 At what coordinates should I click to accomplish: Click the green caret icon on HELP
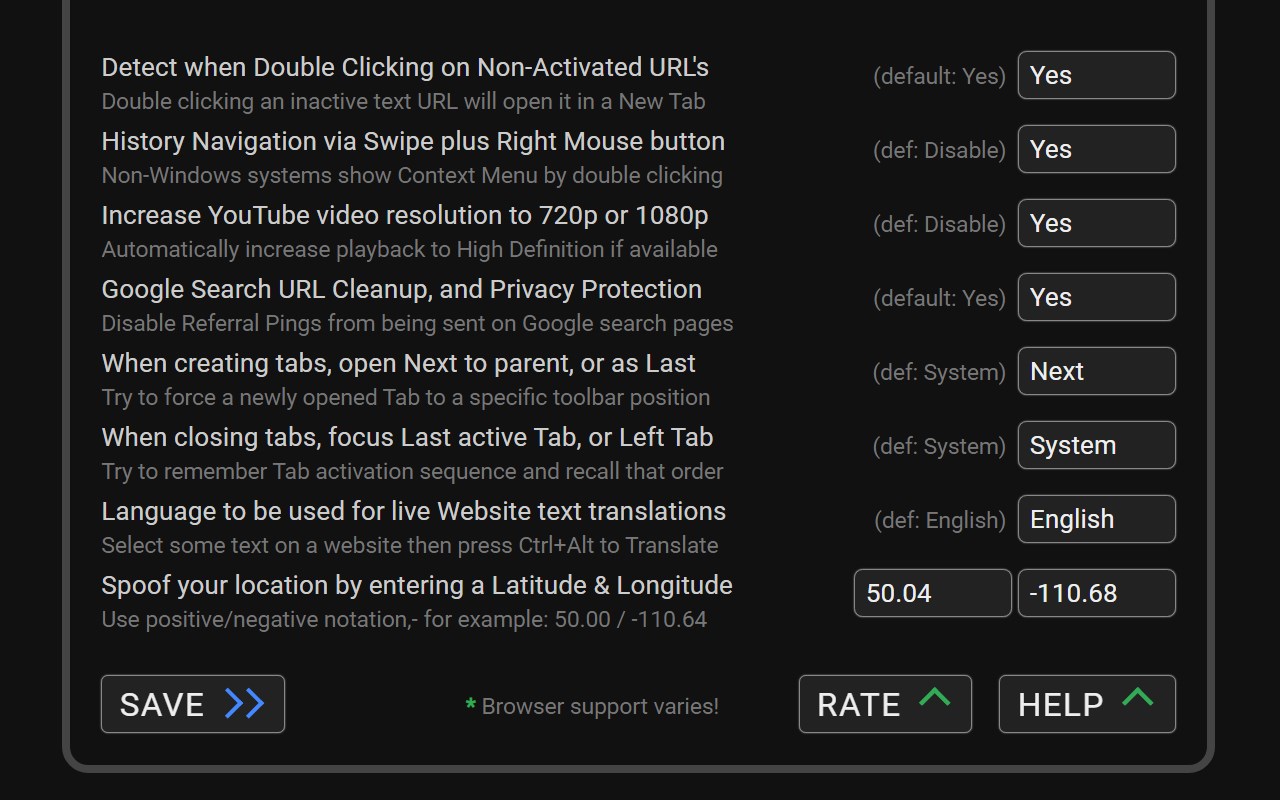(1138, 697)
